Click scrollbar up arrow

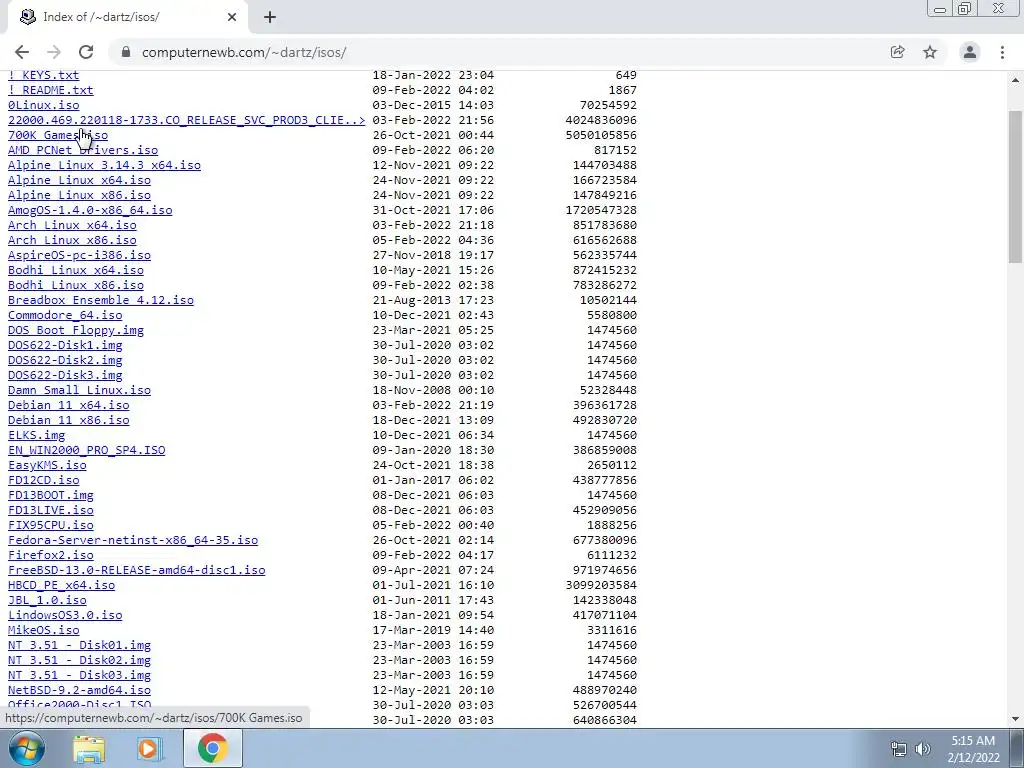pyautogui.click(x=1016, y=80)
